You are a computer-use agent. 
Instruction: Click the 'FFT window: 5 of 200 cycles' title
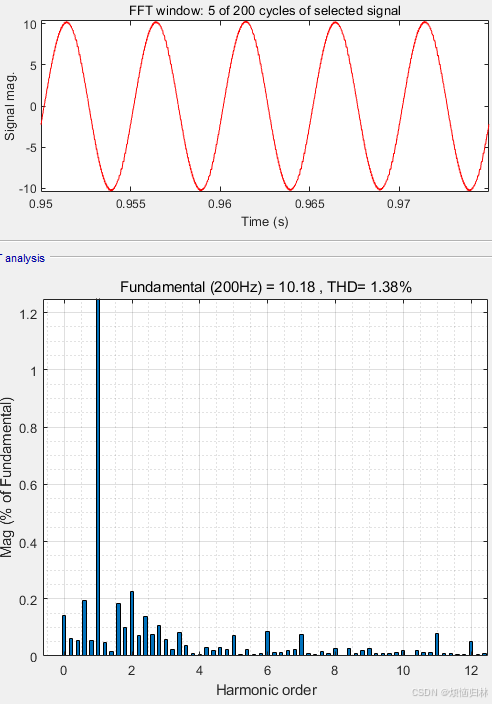pos(265,10)
